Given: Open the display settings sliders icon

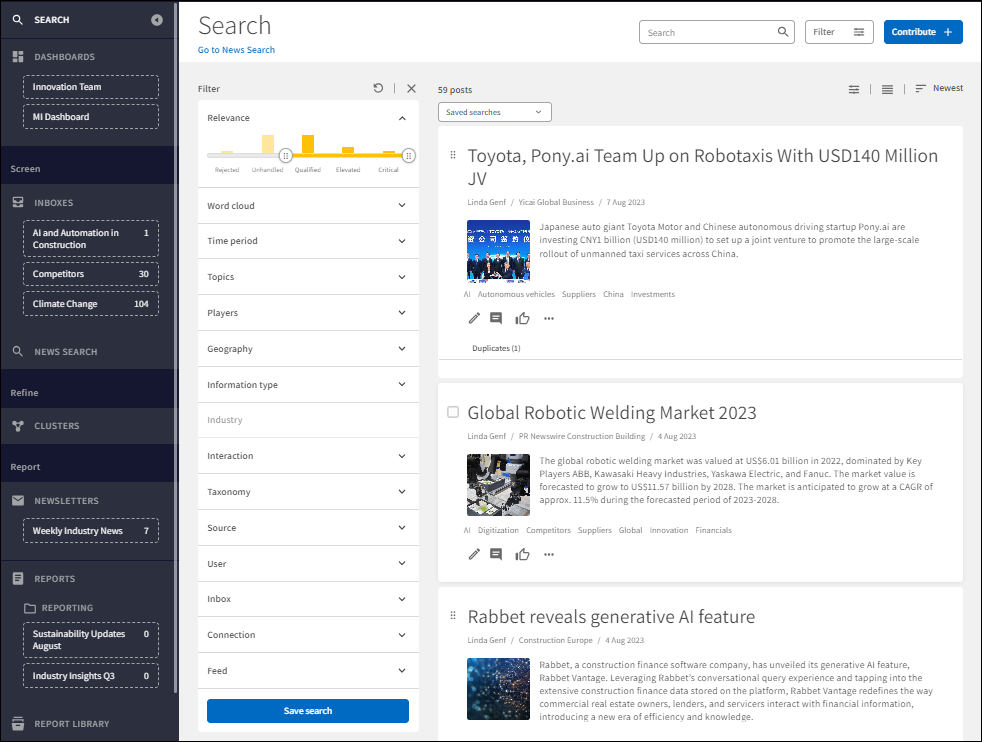Looking at the screenshot, I should tap(854, 89).
